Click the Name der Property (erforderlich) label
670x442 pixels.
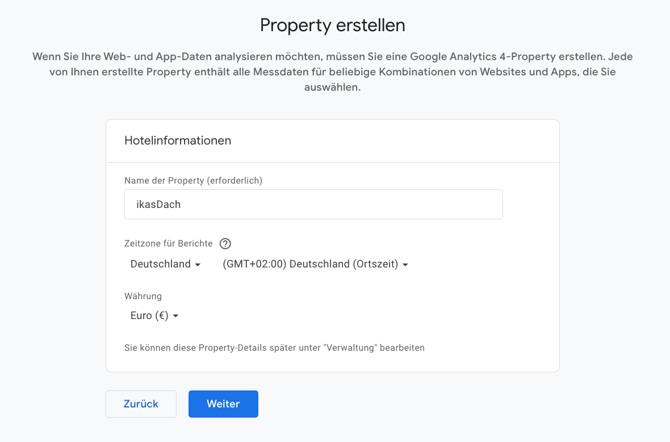pyautogui.click(x=193, y=180)
